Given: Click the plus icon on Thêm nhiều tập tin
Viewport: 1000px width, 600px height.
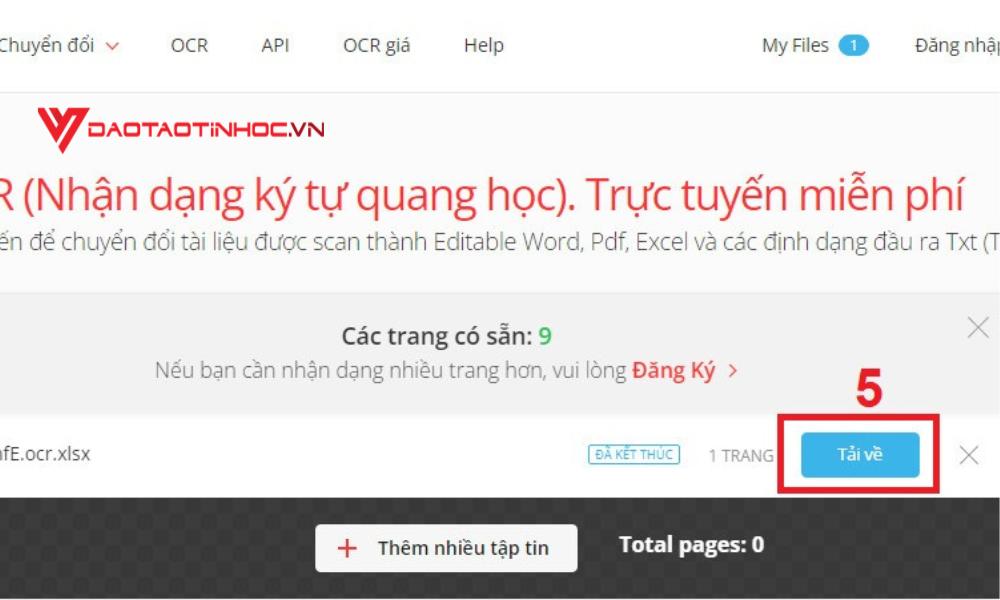Looking at the screenshot, I should pyautogui.click(x=345, y=548).
